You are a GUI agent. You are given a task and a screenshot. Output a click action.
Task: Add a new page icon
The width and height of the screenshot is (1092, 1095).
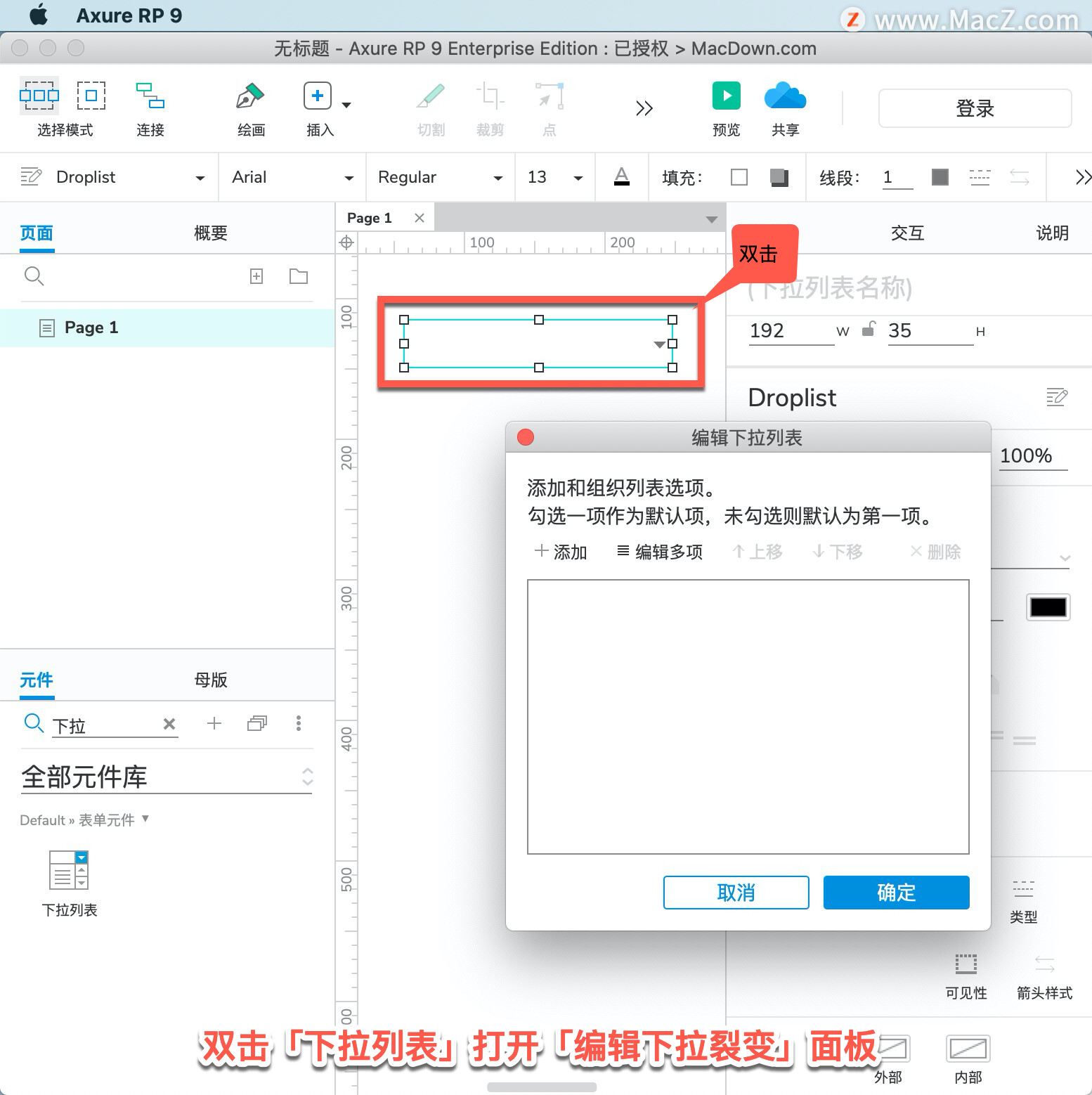[x=256, y=276]
